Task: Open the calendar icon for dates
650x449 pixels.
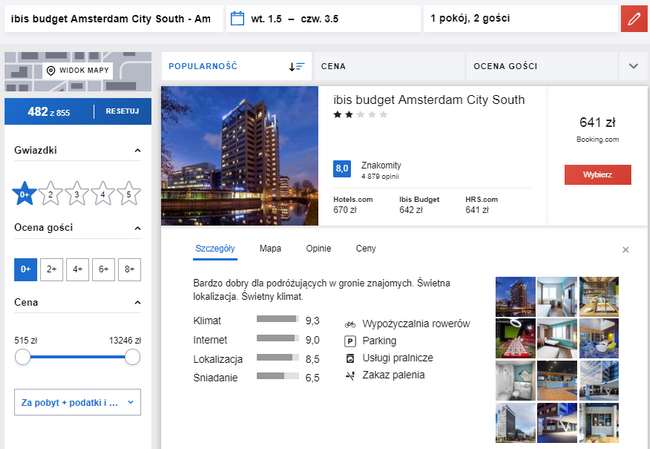Action: (237, 19)
